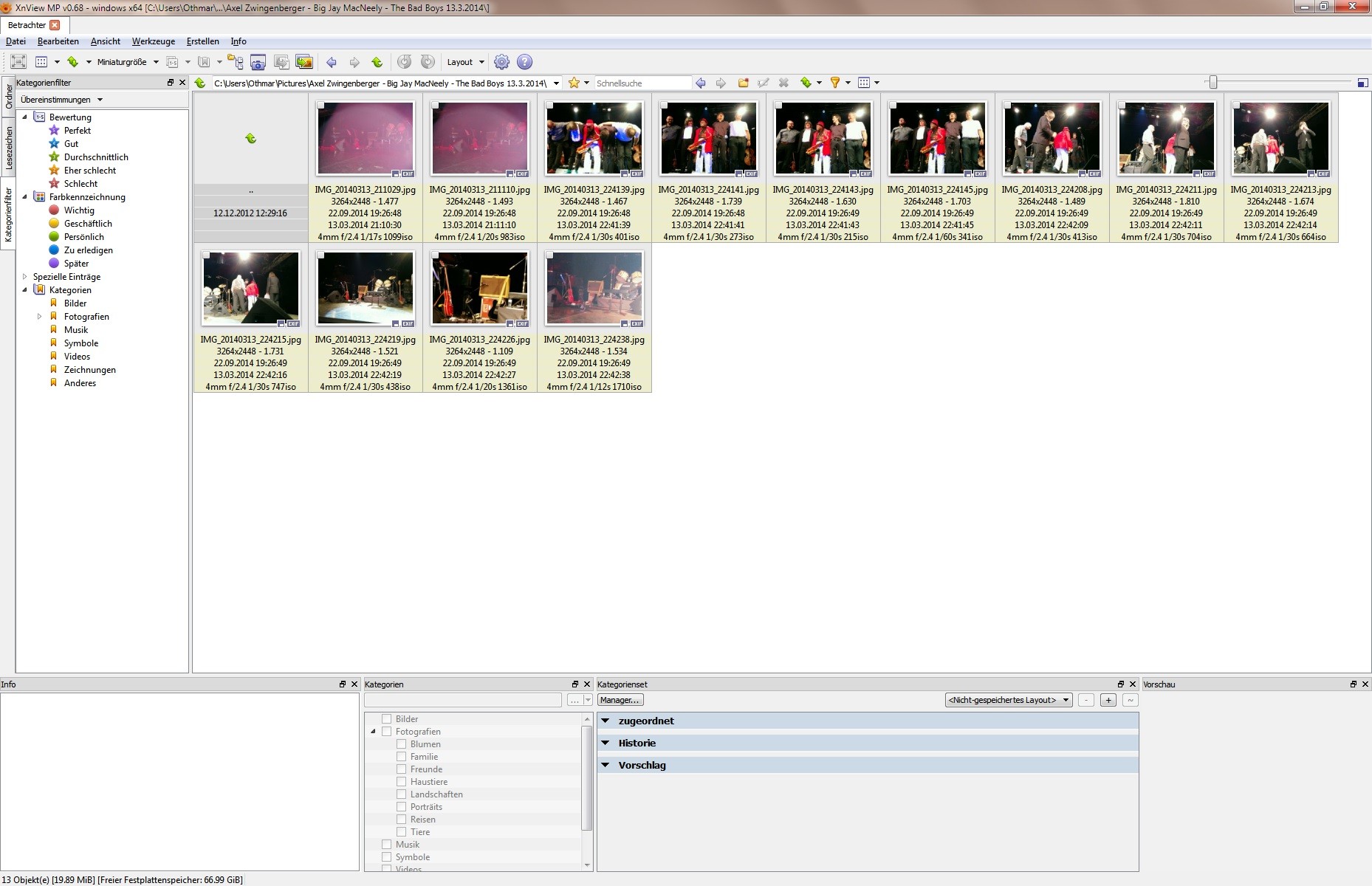Undock the Kategorienfilter panel
1372x886 pixels.
pyautogui.click(x=171, y=83)
